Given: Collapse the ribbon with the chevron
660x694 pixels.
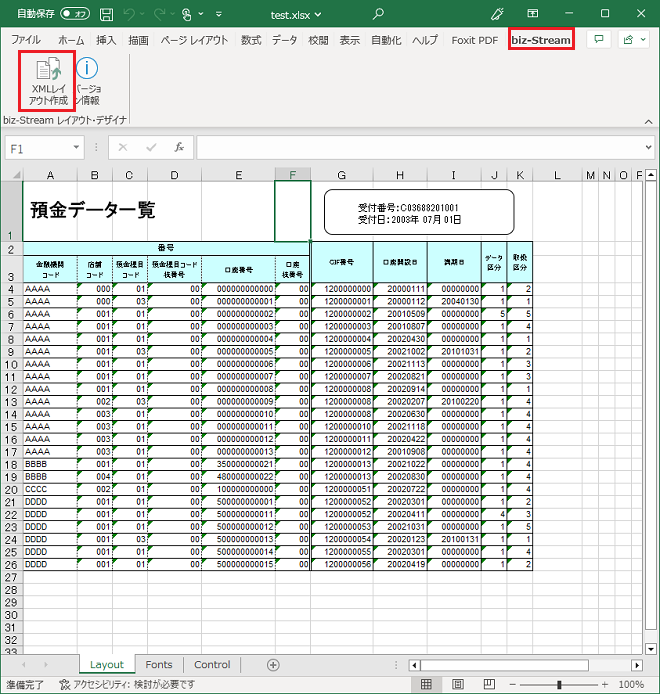Looking at the screenshot, I should 648,121.
